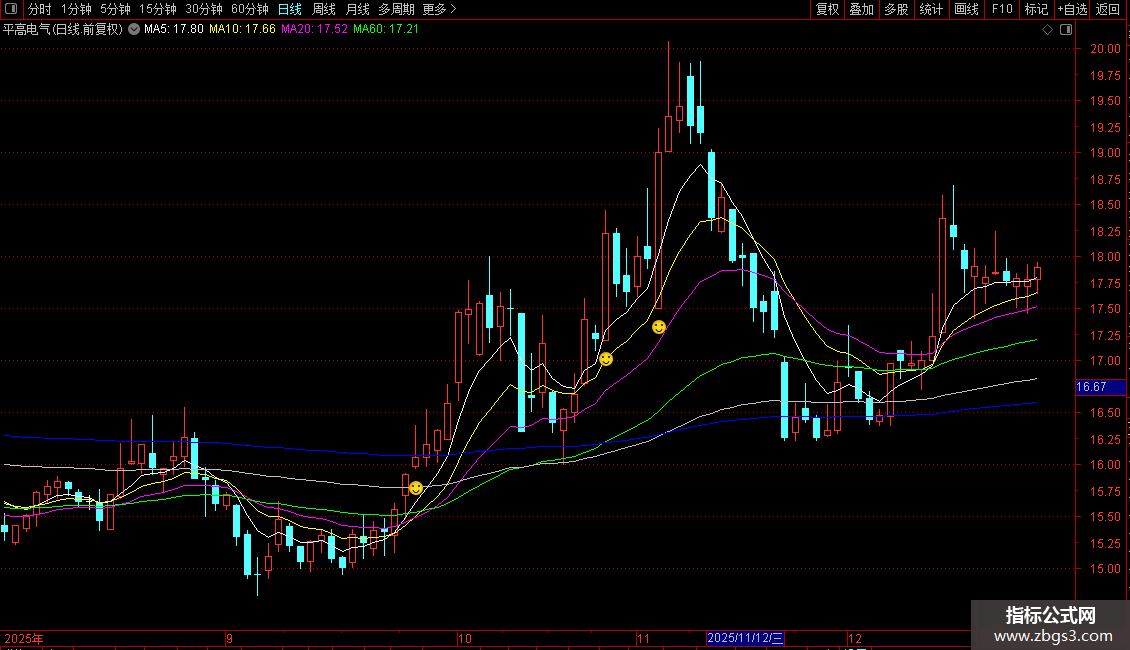This screenshot has height=650, width=1130.
Task: Switch to 月线 monthly chart
Action: click(x=357, y=9)
